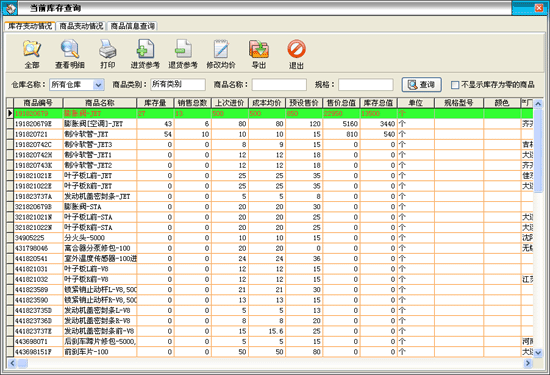Switch to 库存变动情况 tab
Image resolution: width=550 pixels, height=375 pixels.
tap(30, 26)
